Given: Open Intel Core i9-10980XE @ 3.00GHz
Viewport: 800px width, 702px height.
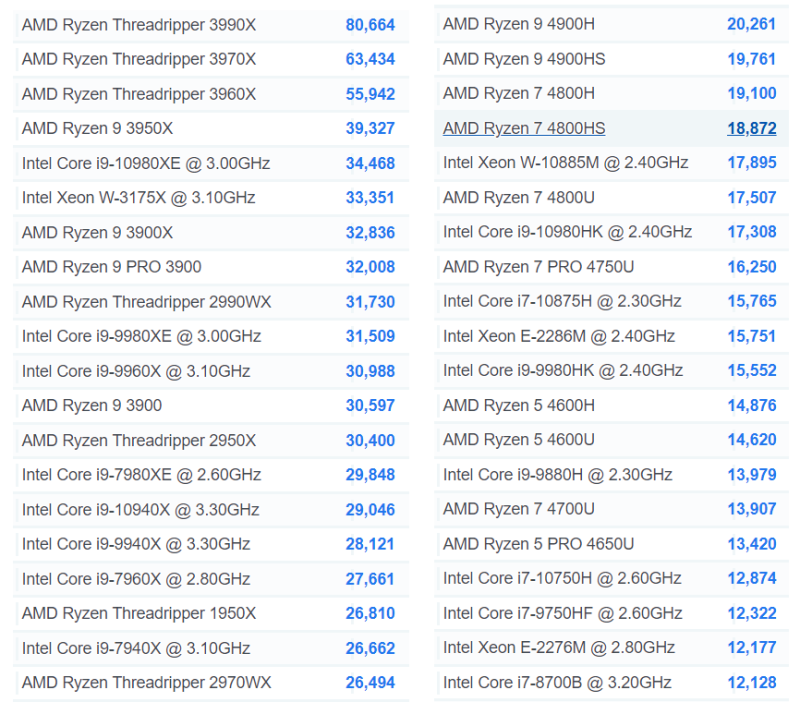Looking at the screenshot, I should (146, 164).
